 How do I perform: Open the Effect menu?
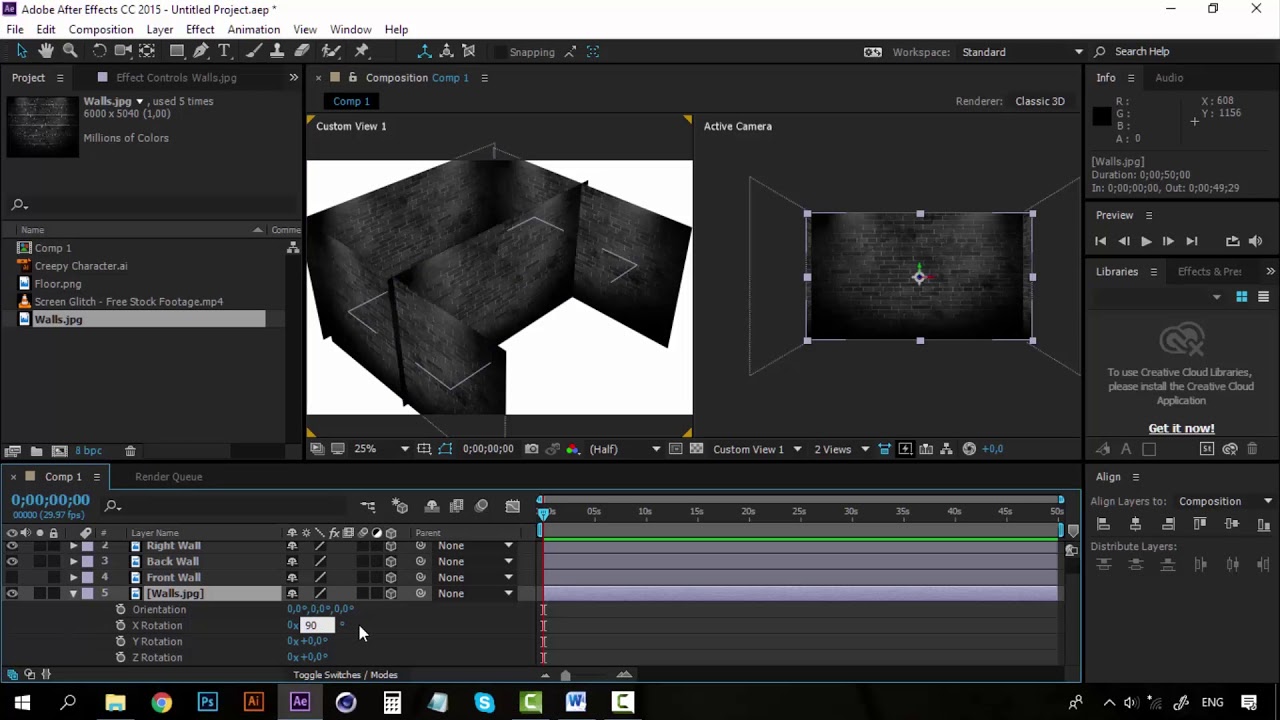[200, 29]
